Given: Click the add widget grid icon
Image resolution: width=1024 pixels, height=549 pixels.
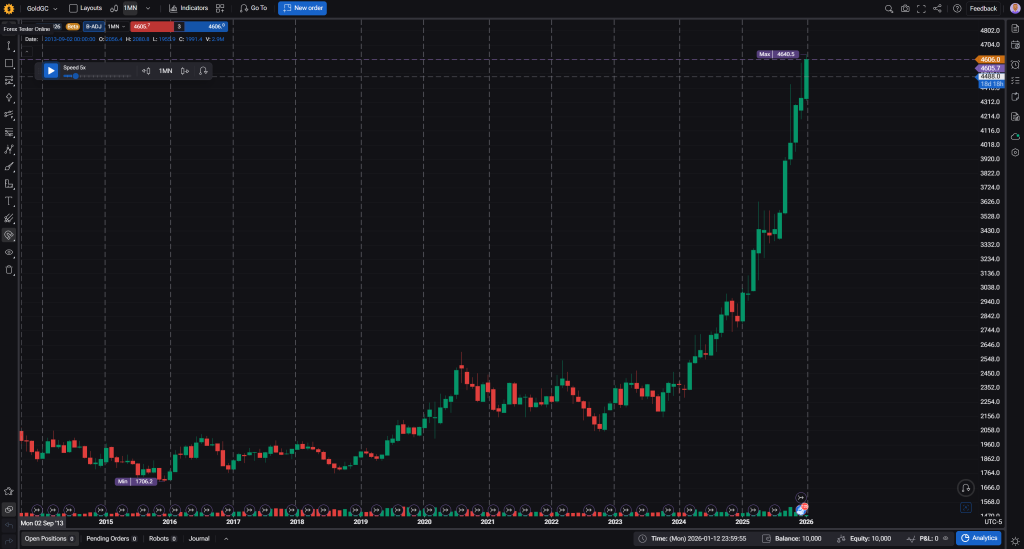Looking at the screenshot, I should [220, 8].
